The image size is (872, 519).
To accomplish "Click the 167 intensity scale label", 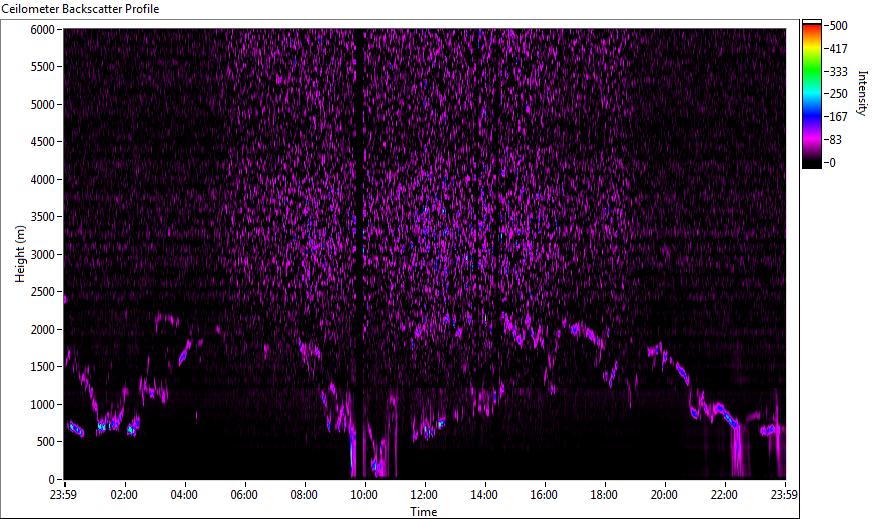I will (x=838, y=117).
